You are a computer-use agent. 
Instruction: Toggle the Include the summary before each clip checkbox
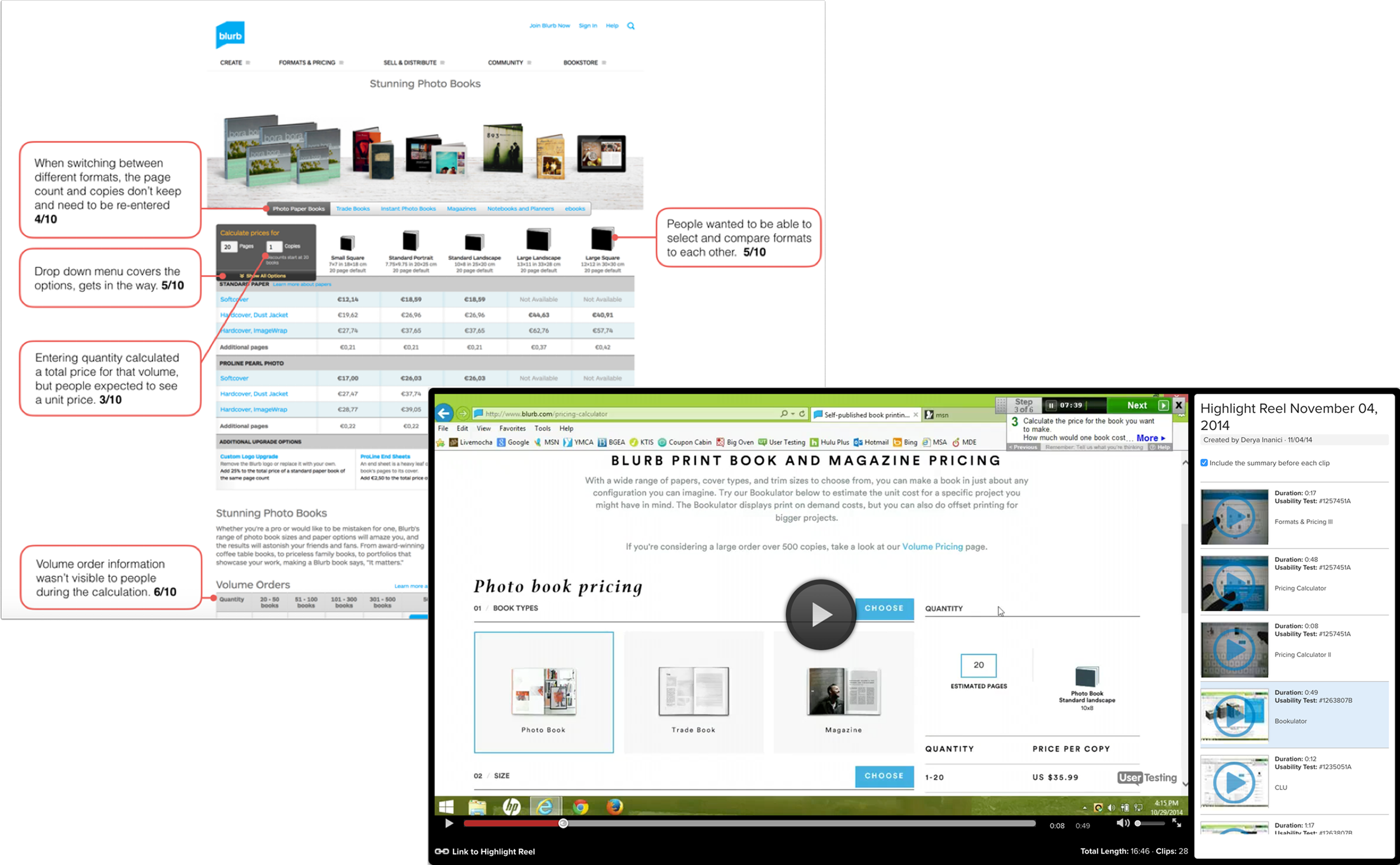(1204, 463)
